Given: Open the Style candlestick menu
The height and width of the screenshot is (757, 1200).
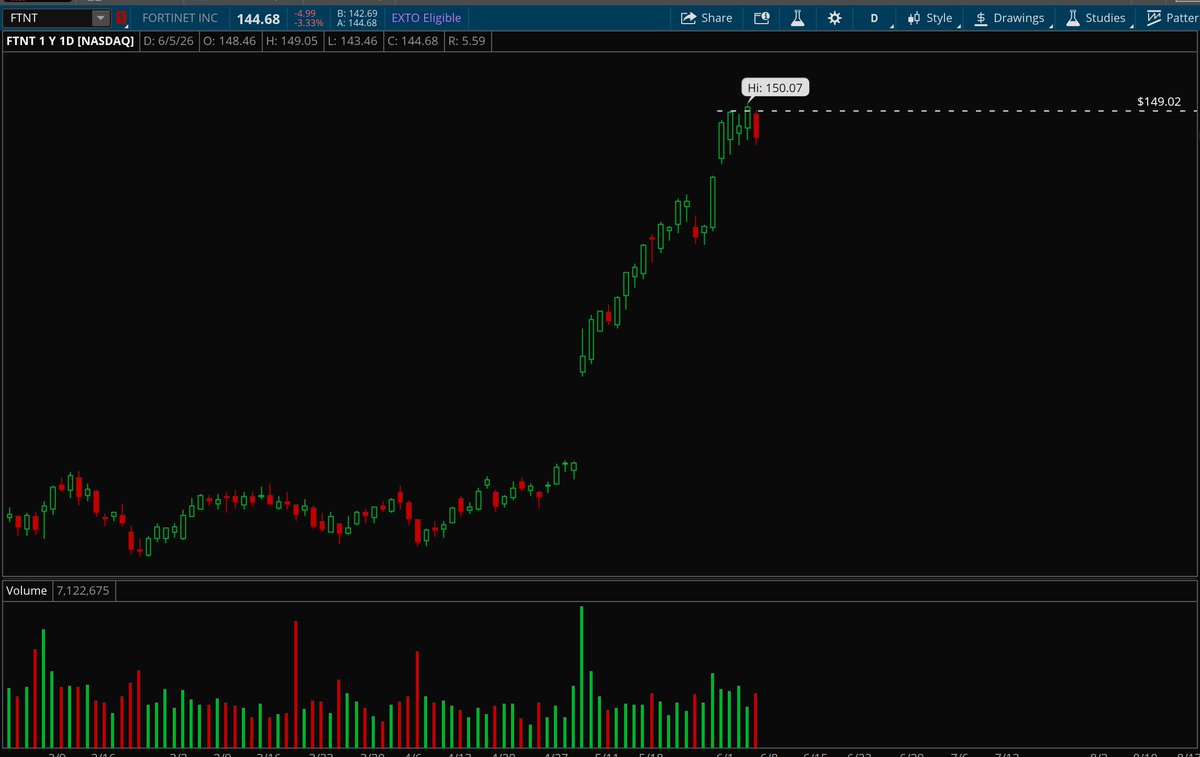Looking at the screenshot, I should (x=929, y=18).
